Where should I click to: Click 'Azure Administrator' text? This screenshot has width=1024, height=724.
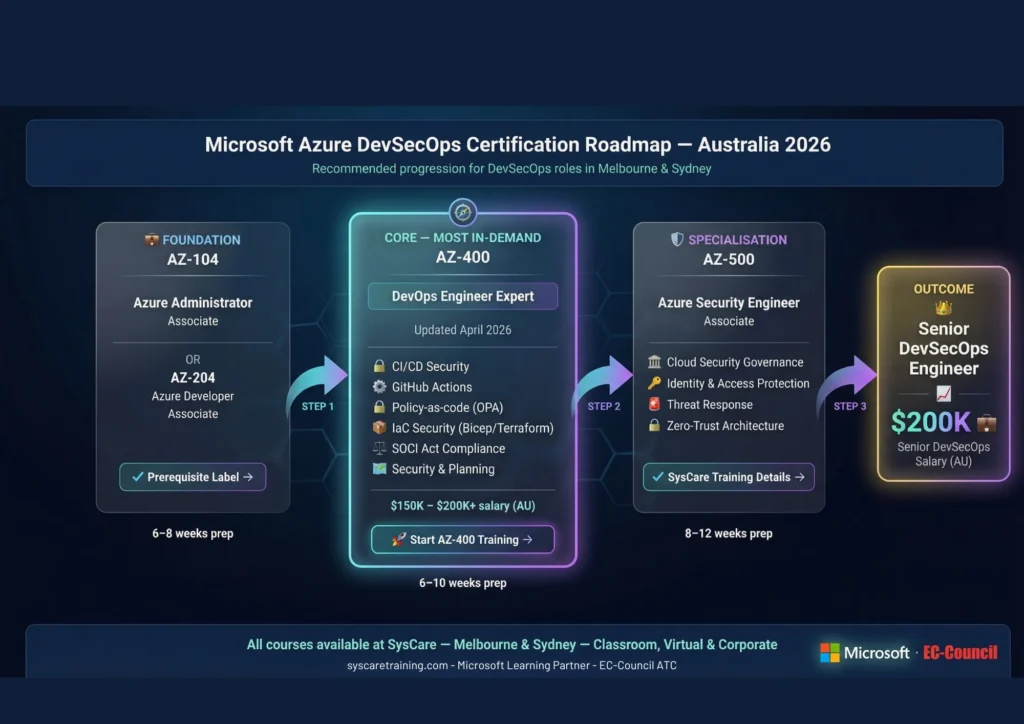point(193,302)
